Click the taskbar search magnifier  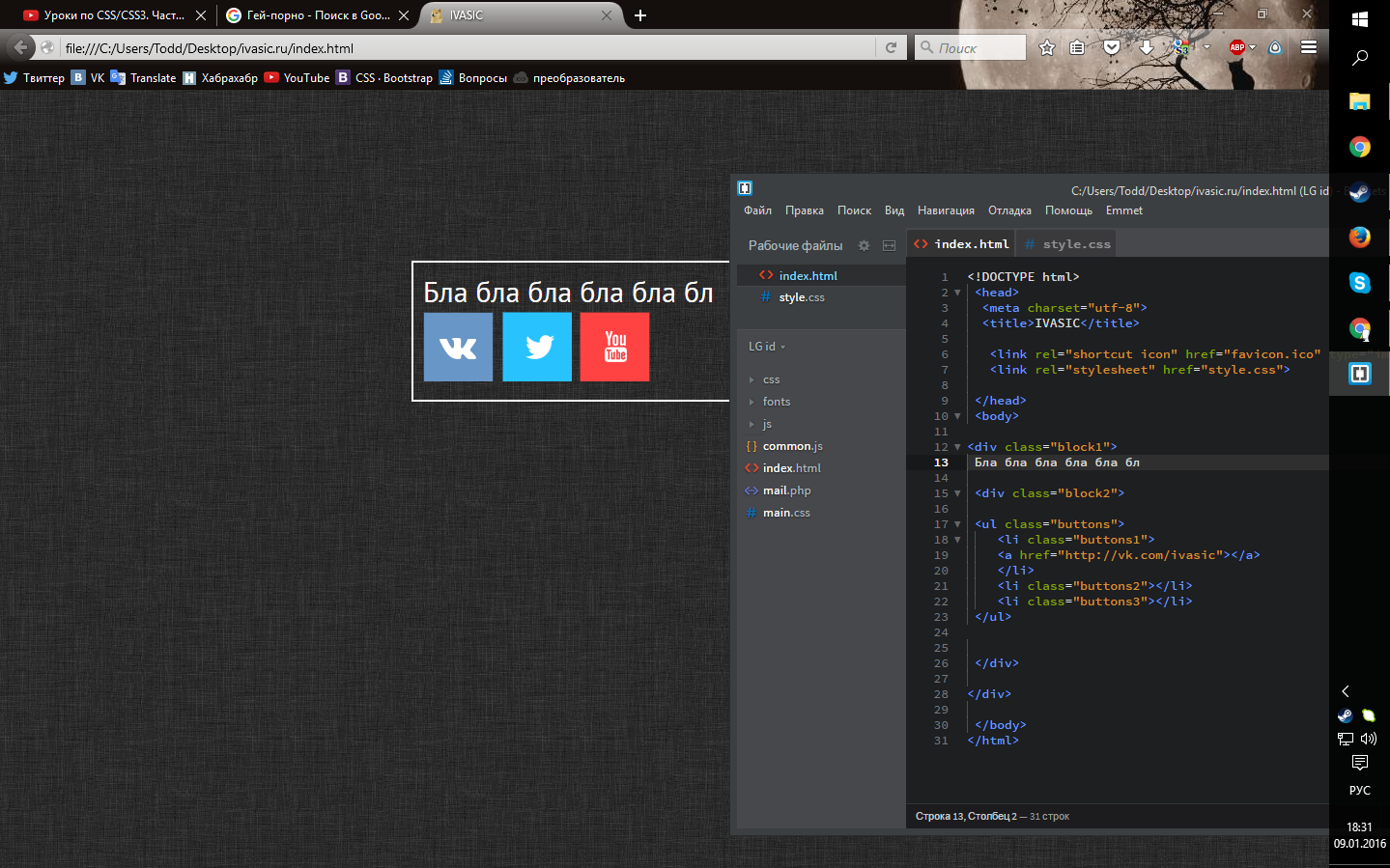(x=1360, y=58)
